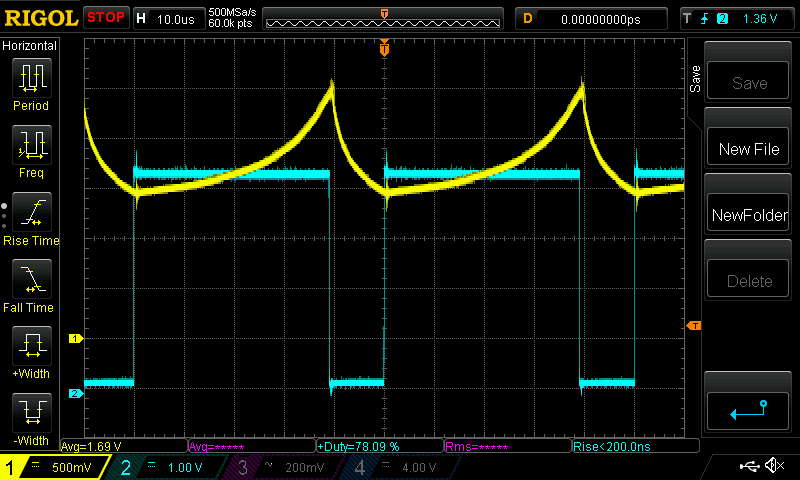Choose the Rise Time measurement
800x480 pixels.
tap(31, 218)
